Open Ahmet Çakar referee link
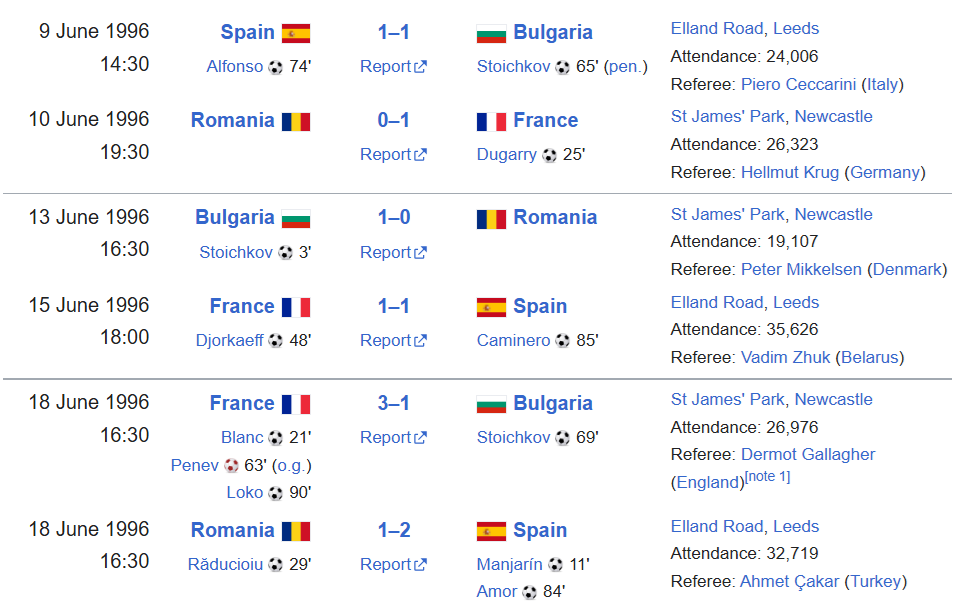The width and height of the screenshot is (957, 612). (x=789, y=581)
